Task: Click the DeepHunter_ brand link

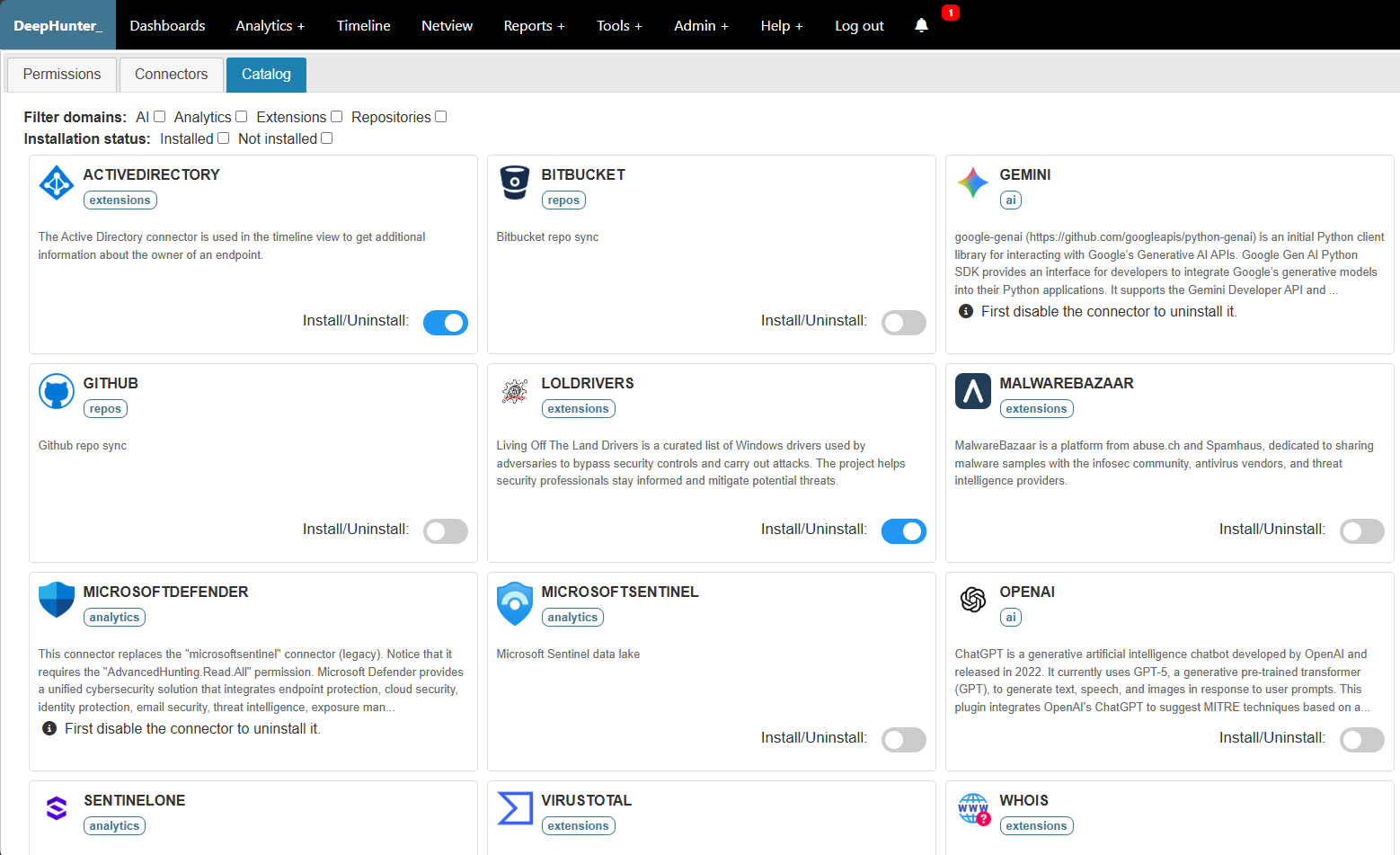Action: (58, 25)
